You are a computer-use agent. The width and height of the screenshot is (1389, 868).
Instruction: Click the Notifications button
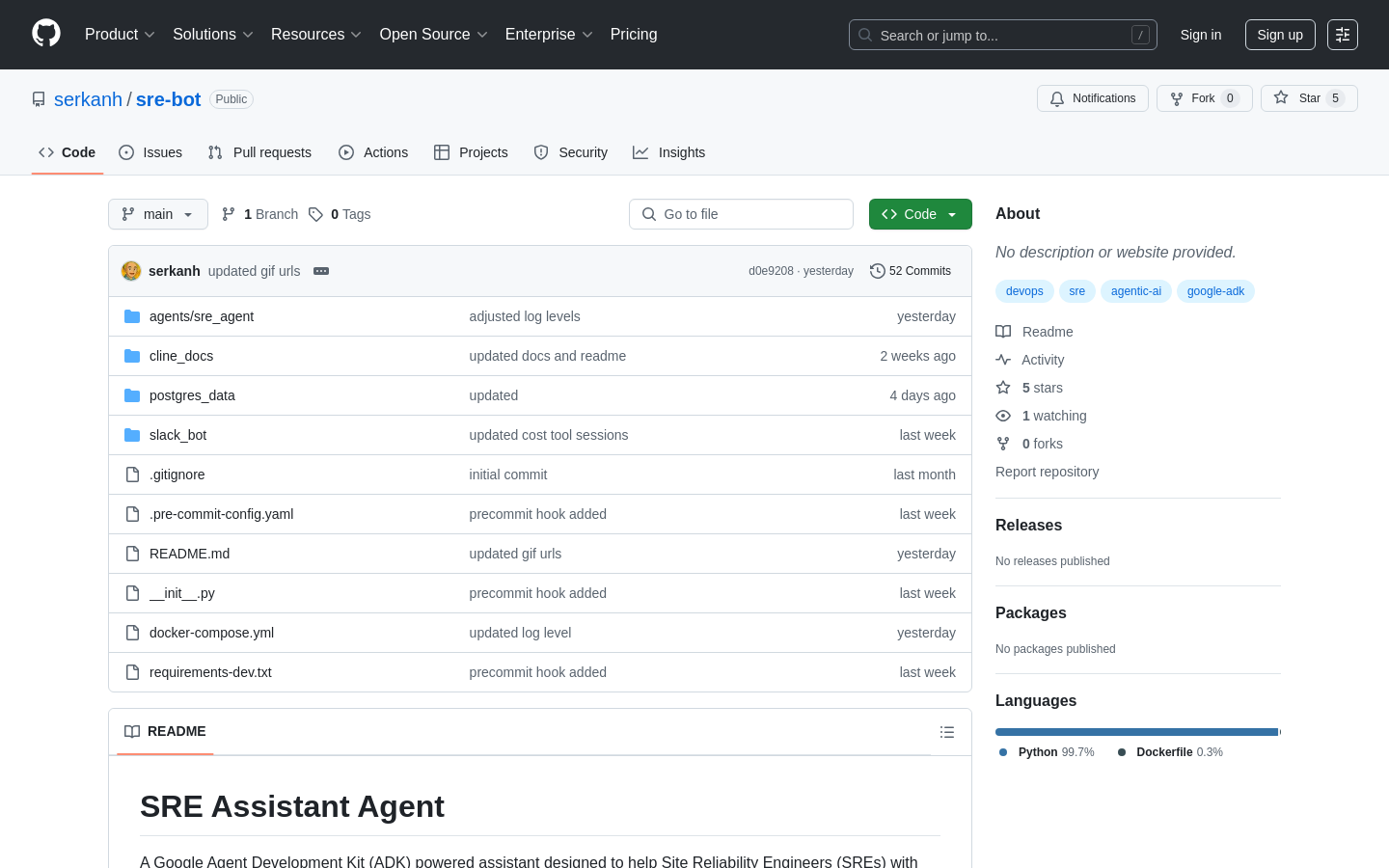pyautogui.click(x=1093, y=98)
